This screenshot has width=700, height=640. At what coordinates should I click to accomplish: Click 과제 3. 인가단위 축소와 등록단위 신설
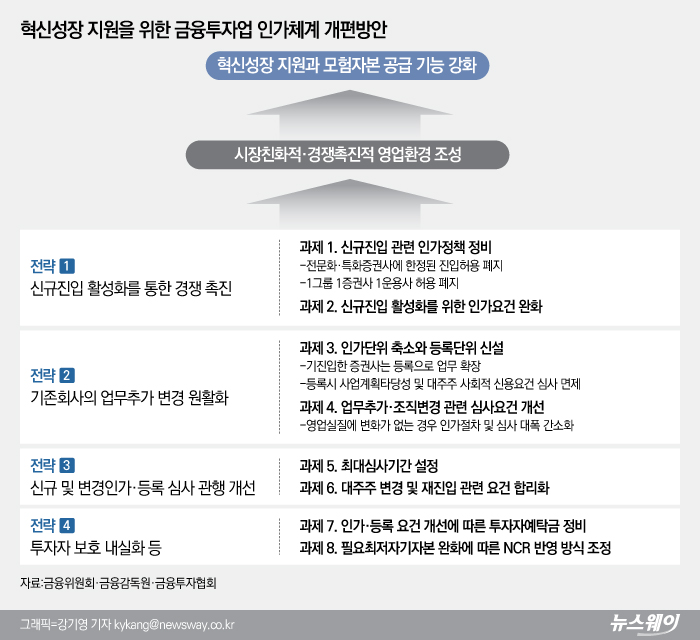402,348
